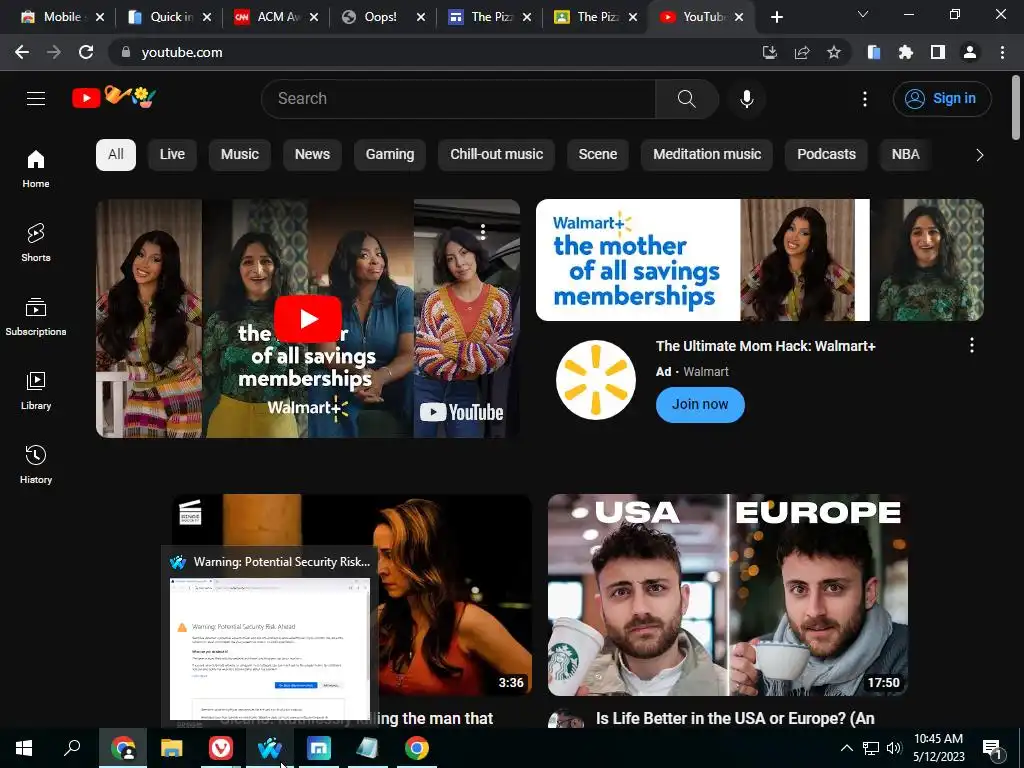Click the Walmart spark logo avatar
Image resolution: width=1024 pixels, height=768 pixels.
(596, 380)
